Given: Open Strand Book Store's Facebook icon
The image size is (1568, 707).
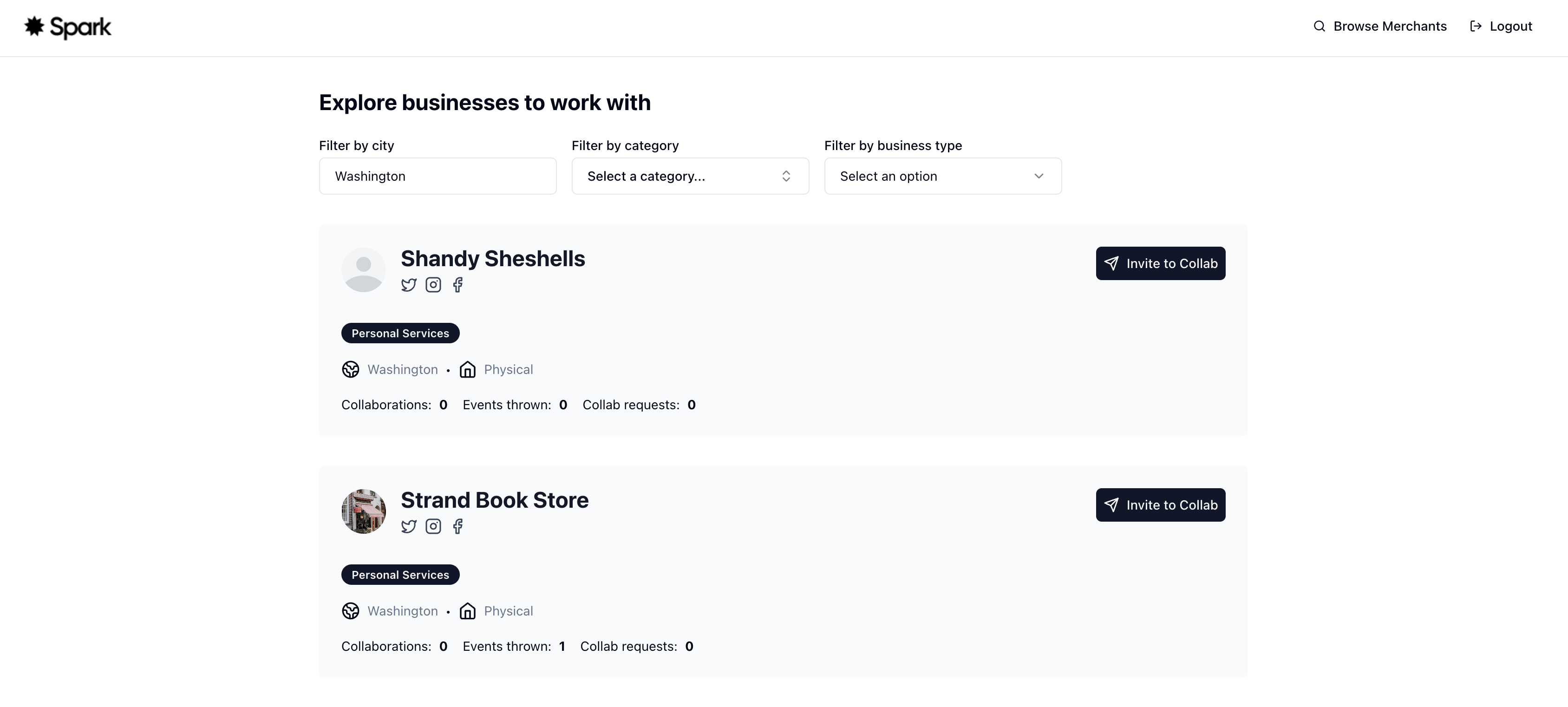Looking at the screenshot, I should click(458, 527).
